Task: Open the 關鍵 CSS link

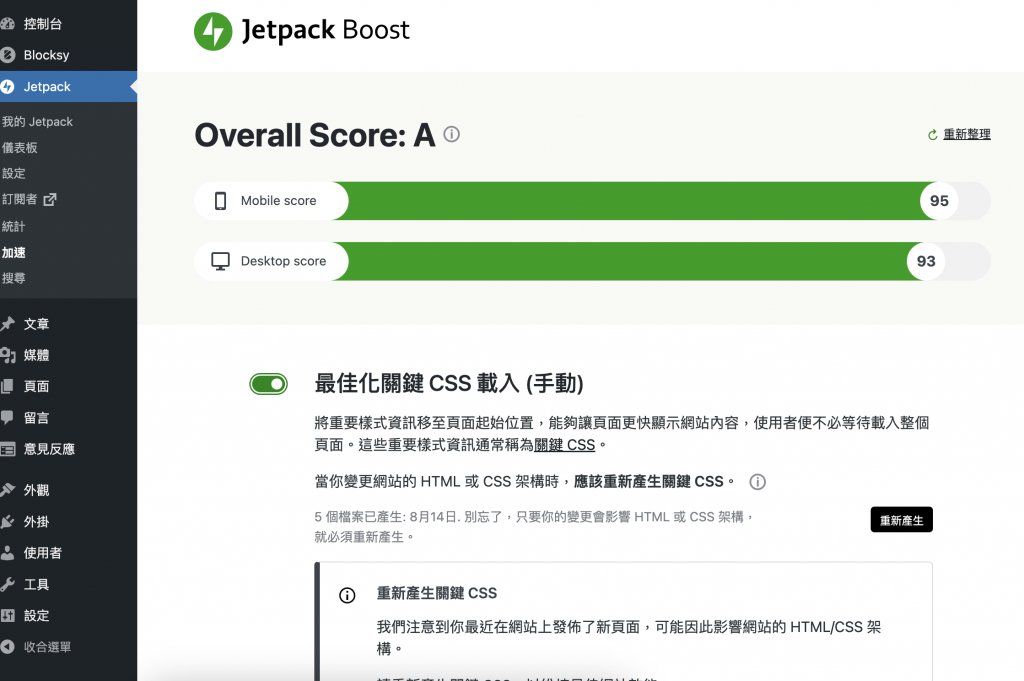Action: [564, 445]
